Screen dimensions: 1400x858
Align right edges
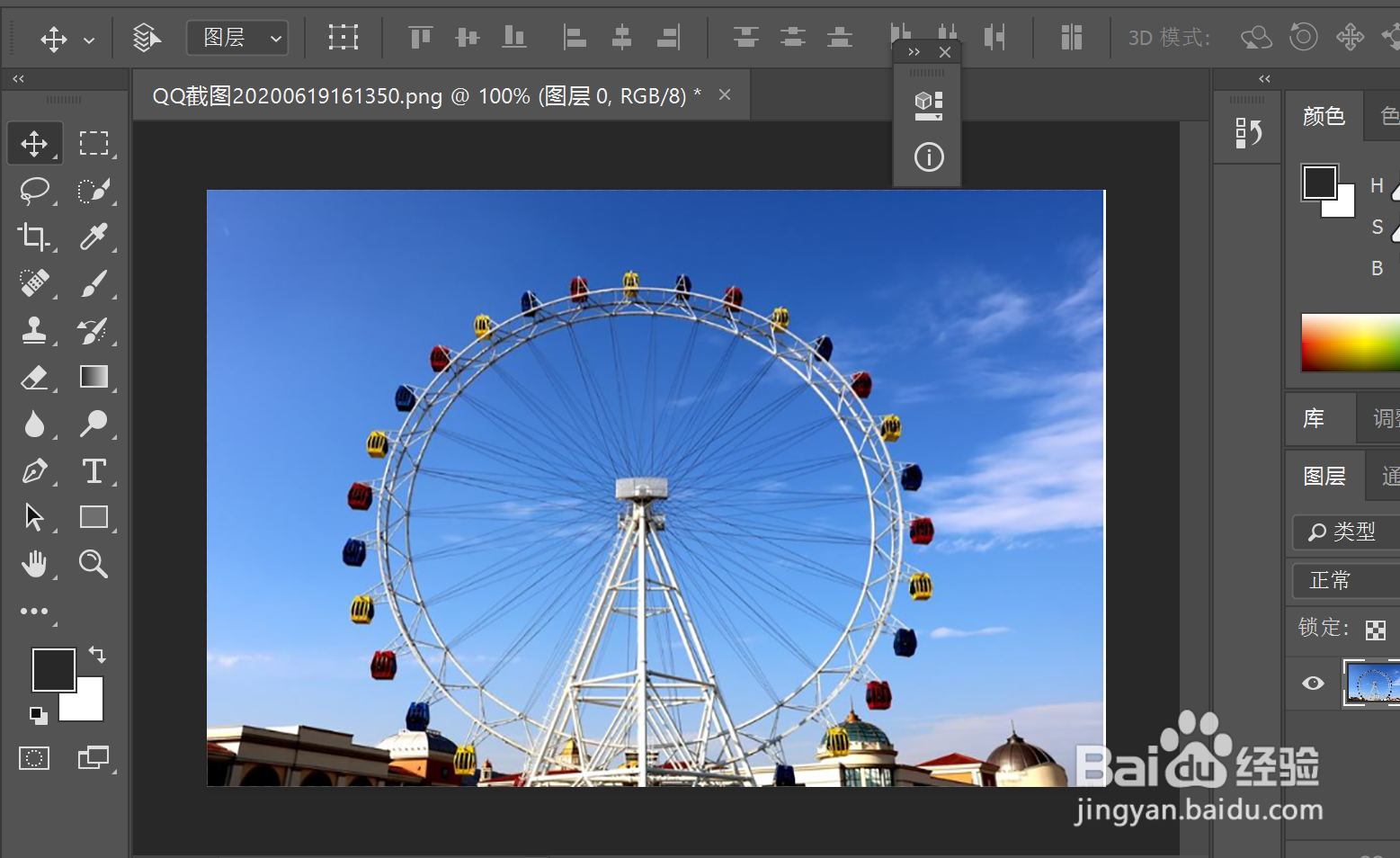pos(668,38)
